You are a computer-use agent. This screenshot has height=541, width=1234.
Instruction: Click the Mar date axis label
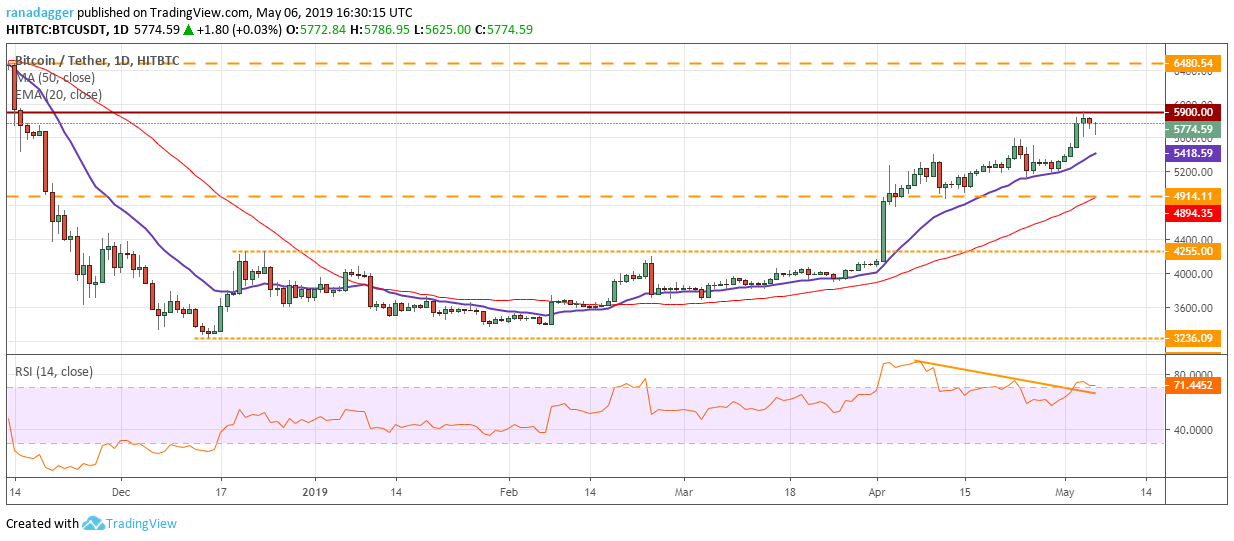tap(683, 493)
